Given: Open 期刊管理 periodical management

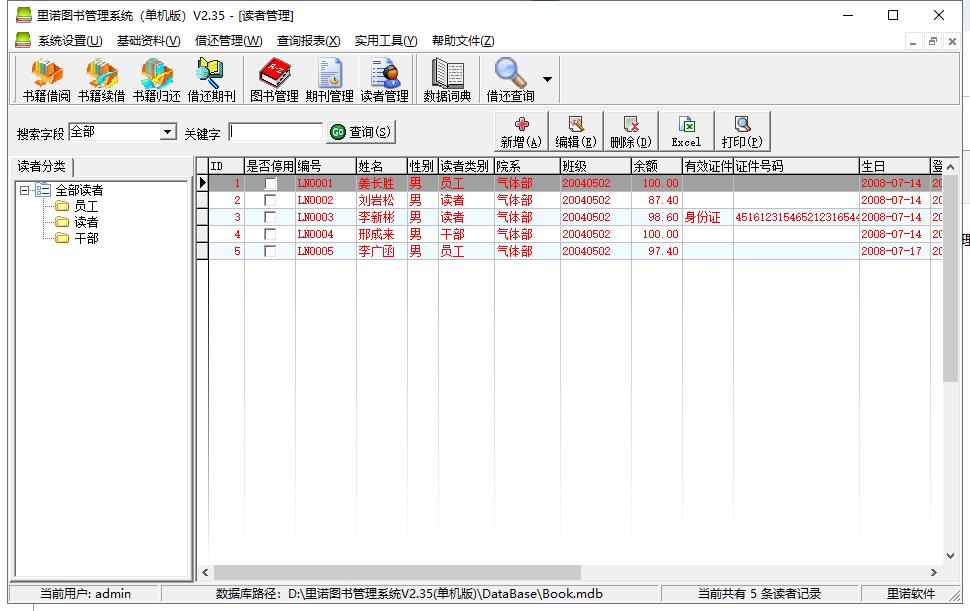Looking at the screenshot, I should coord(329,80).
